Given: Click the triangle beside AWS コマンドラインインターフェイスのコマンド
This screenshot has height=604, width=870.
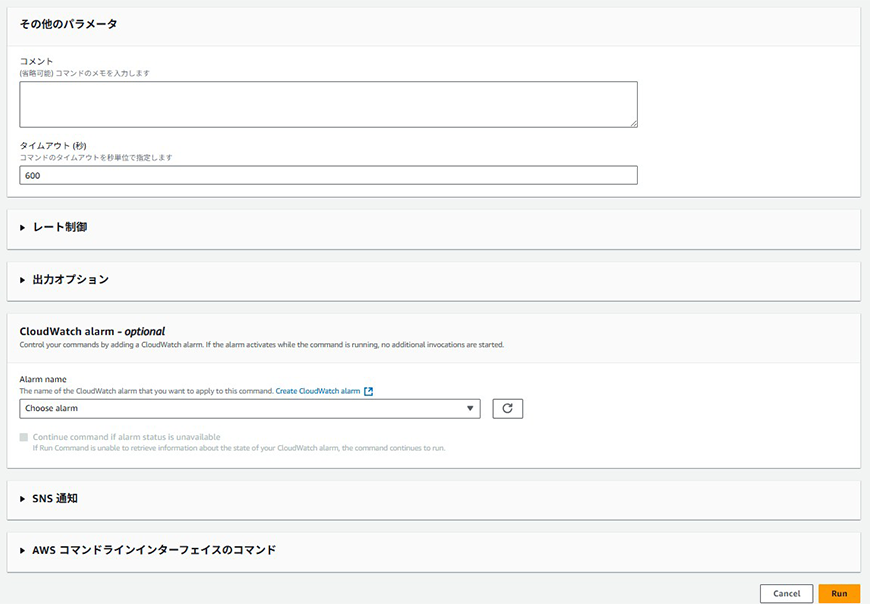Looking at the screenshot, I should point(23,550).
